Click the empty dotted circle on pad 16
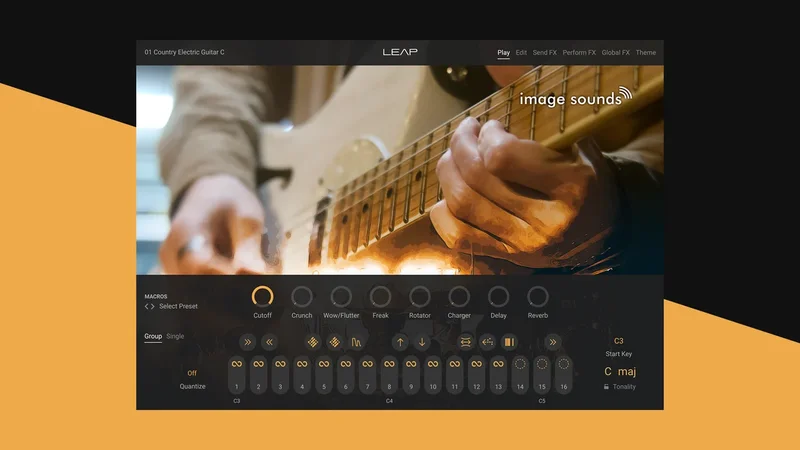This screenshot has height=450, width=800. coord(564,364)
